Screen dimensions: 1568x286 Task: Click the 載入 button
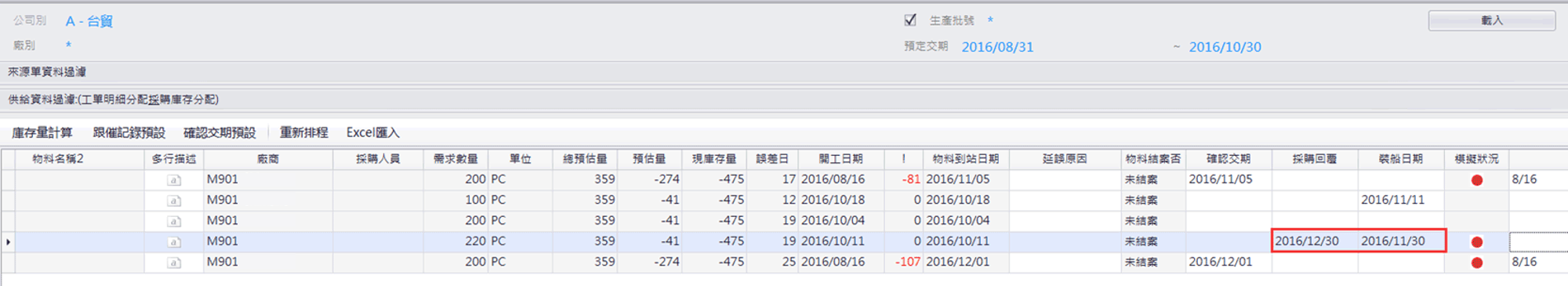pyautogui.click(x=1492, y=20)
